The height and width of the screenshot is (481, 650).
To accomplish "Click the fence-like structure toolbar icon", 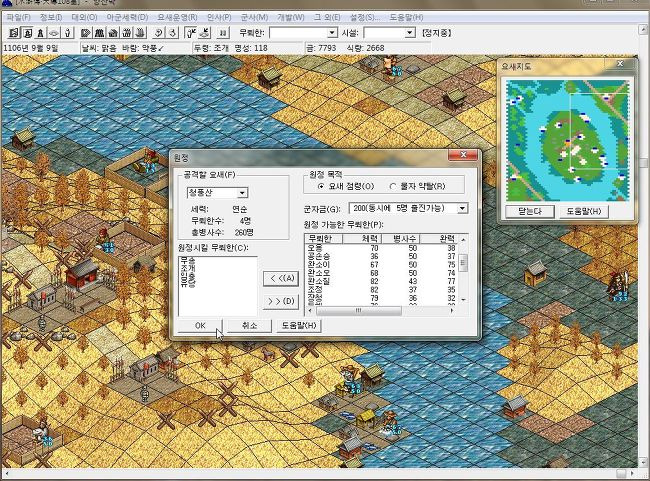I will coord(127,33).
